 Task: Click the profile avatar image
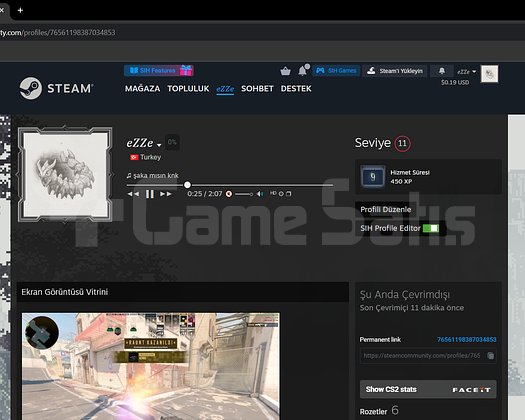(x=65, y=174)
